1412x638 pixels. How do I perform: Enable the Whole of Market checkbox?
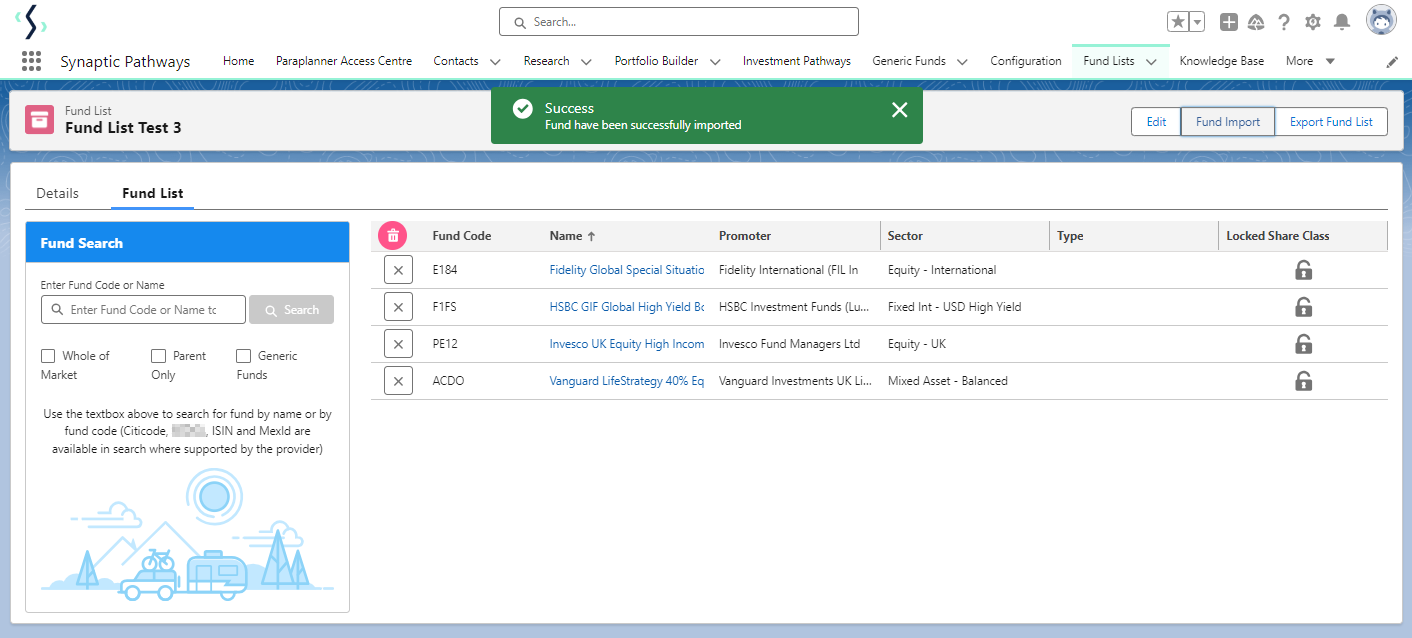pyautogui.click(x=48, y=356)
